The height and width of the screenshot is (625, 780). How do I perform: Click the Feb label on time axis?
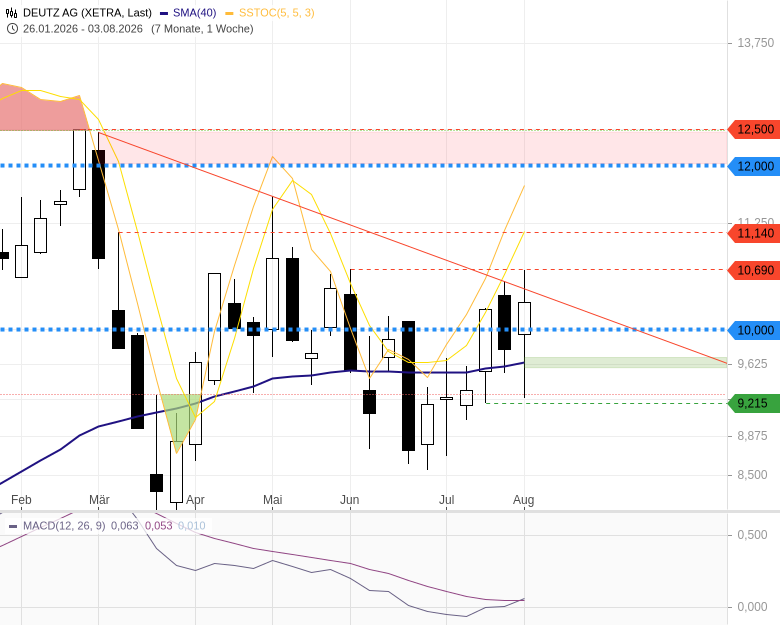pyautogui.click(x=21, y=500)
